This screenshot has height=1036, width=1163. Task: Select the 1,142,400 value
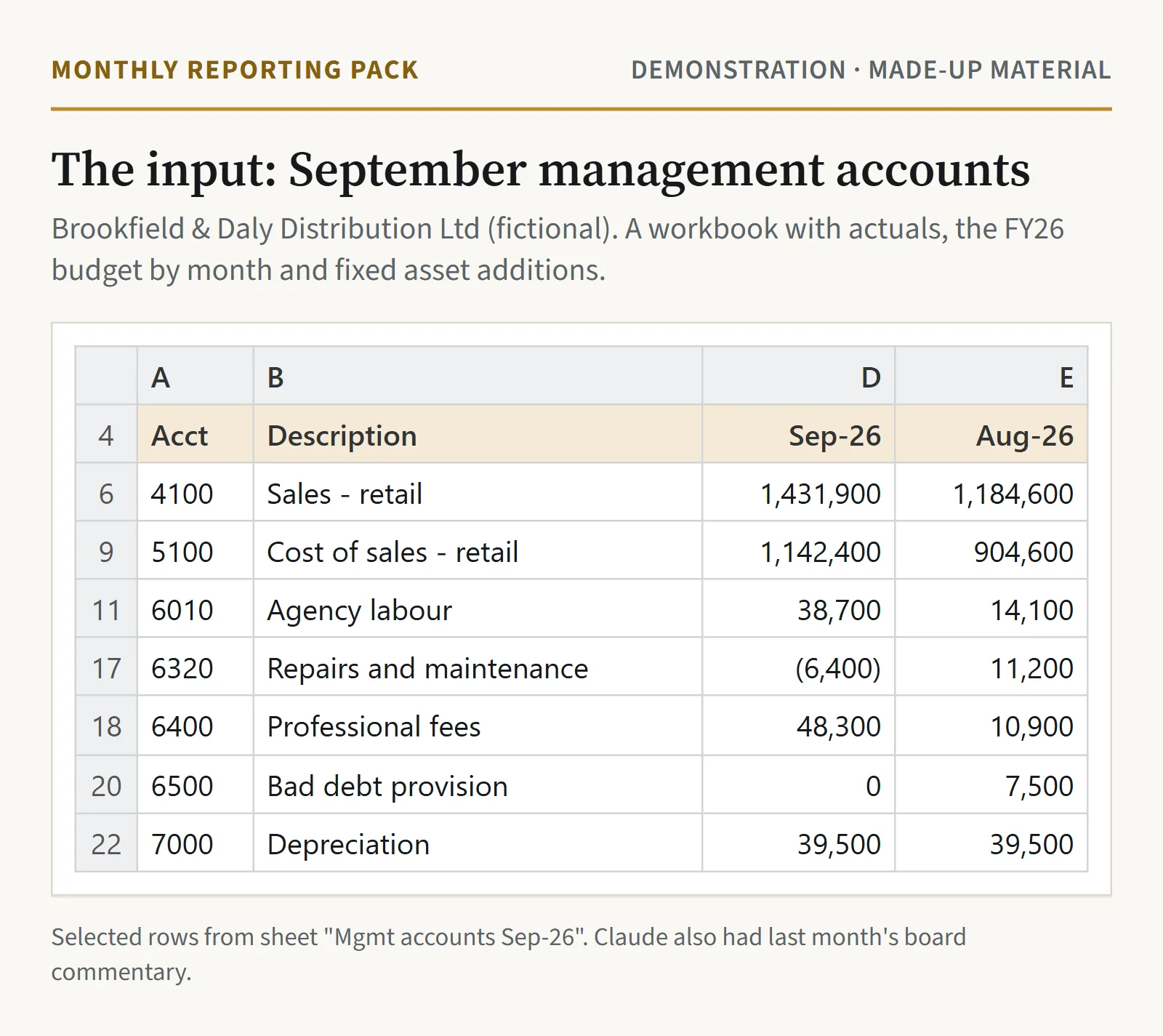(x=798, y=550)
